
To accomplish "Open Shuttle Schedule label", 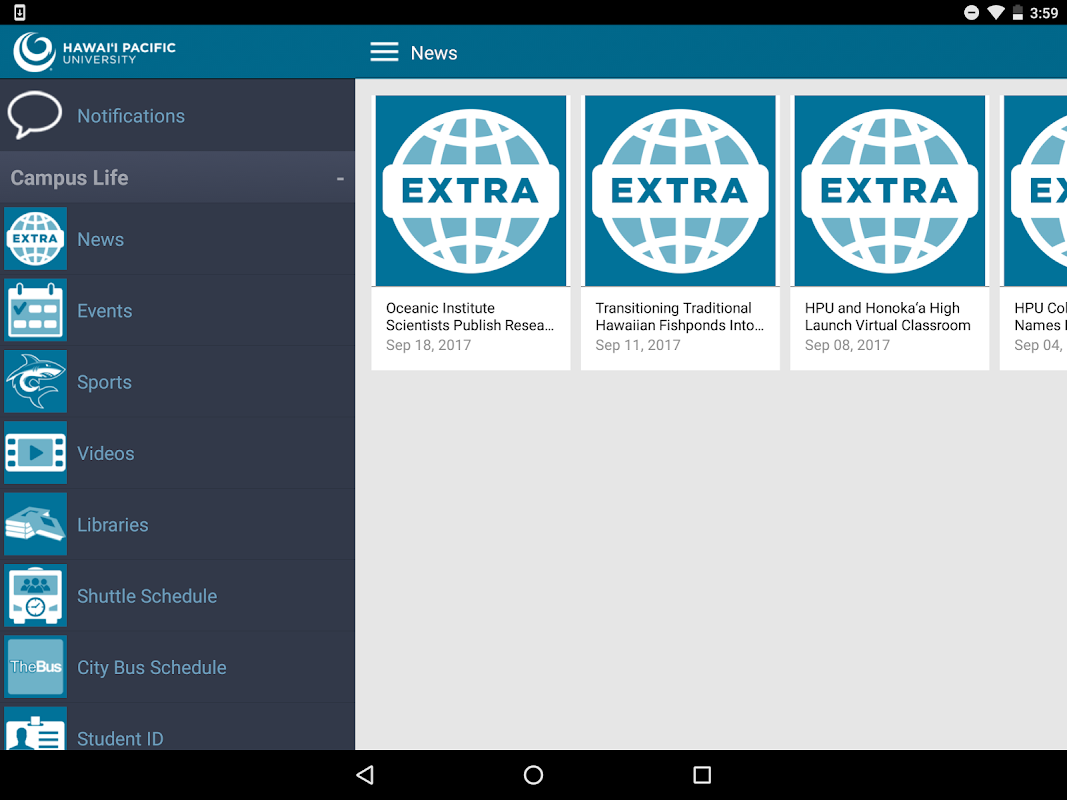I will coord(147,597).
